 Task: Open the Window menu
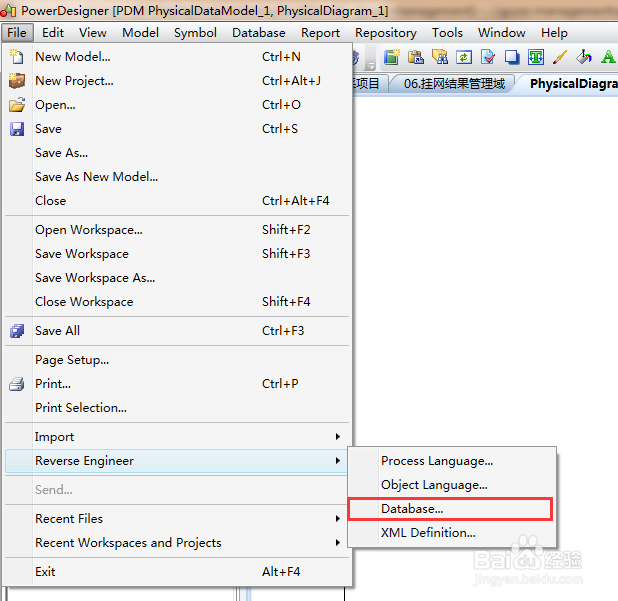(x=501, y=33)
